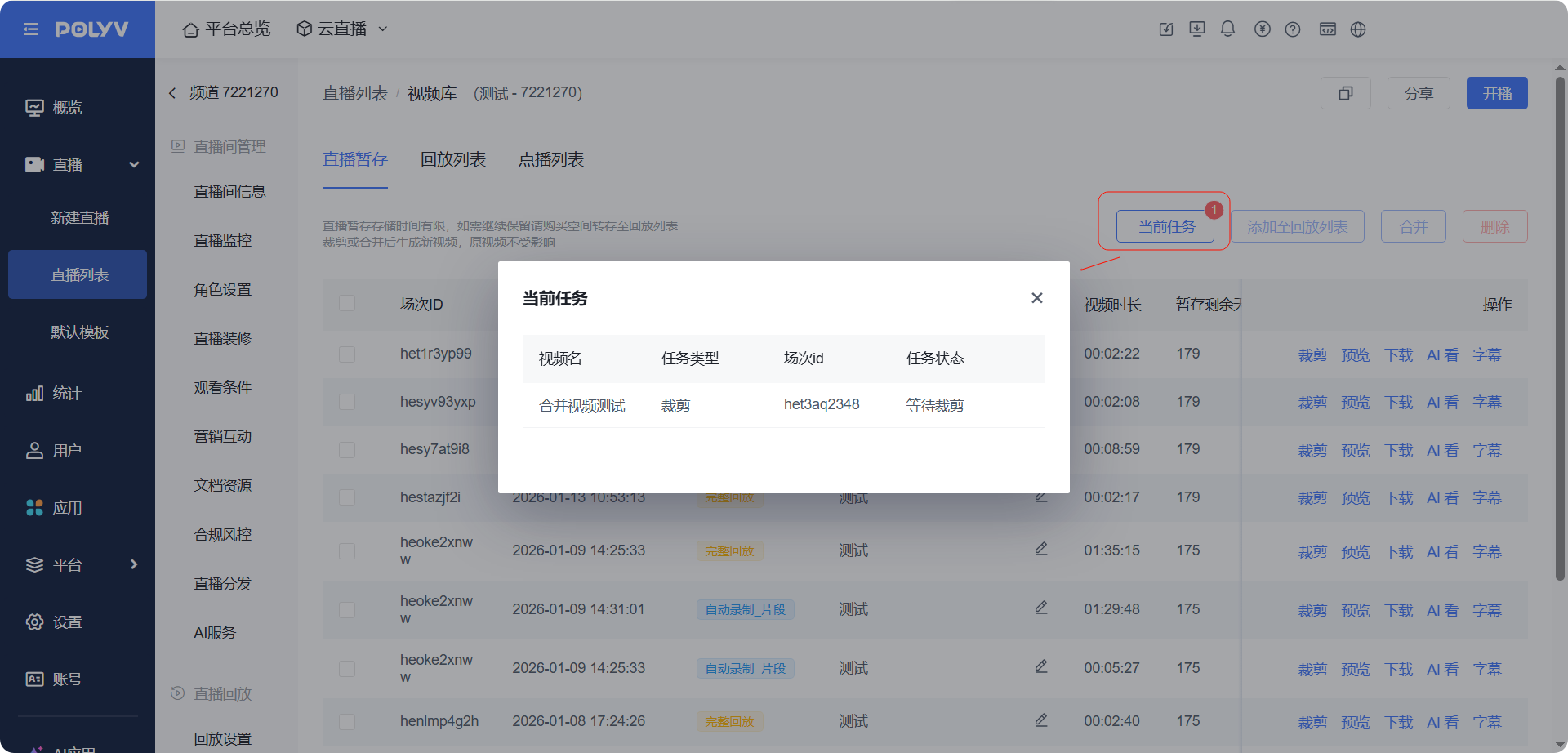The height and width of the screenshot is (753, 1568).
Task: Check the box for row hesy7at9i8
Action: pos(347,450)
